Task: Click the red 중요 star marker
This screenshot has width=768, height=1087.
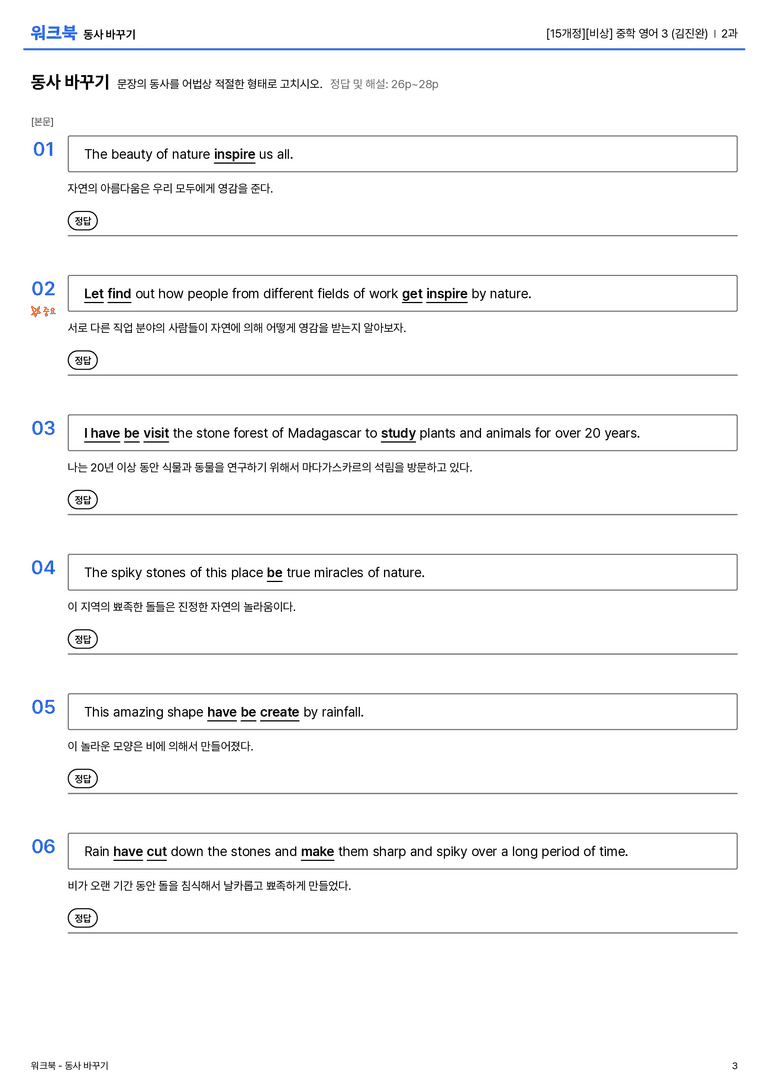Action: [43, 311]
